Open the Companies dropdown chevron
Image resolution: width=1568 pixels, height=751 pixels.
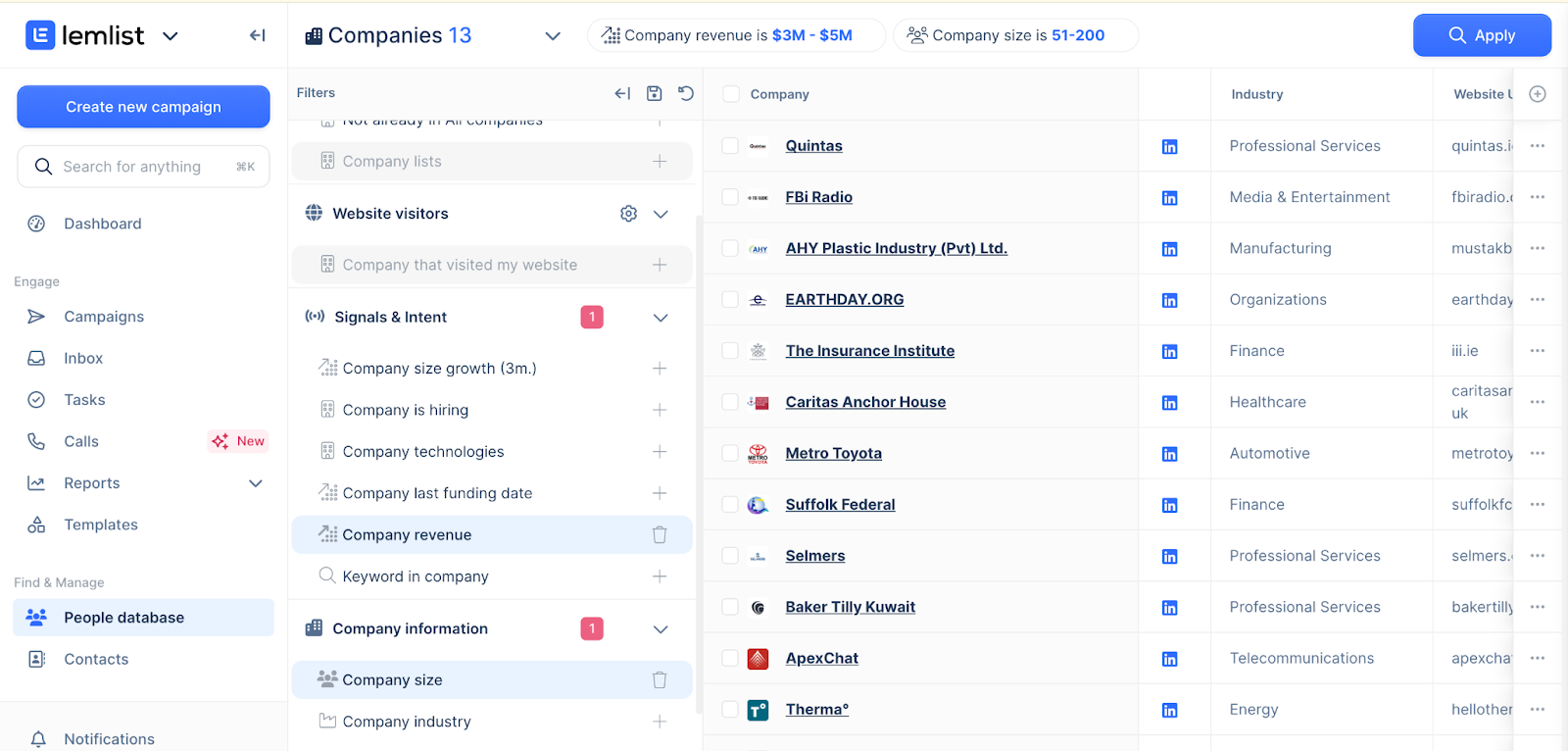pyautogui.click(x=553, y=36)
